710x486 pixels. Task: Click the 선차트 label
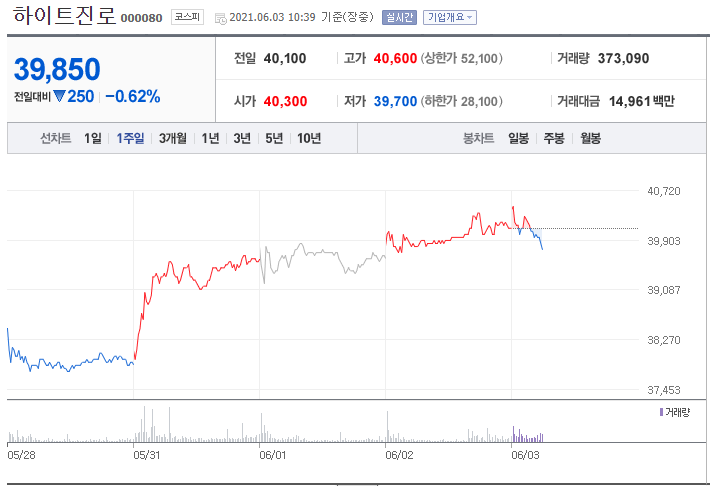click(x=56, y=138)
